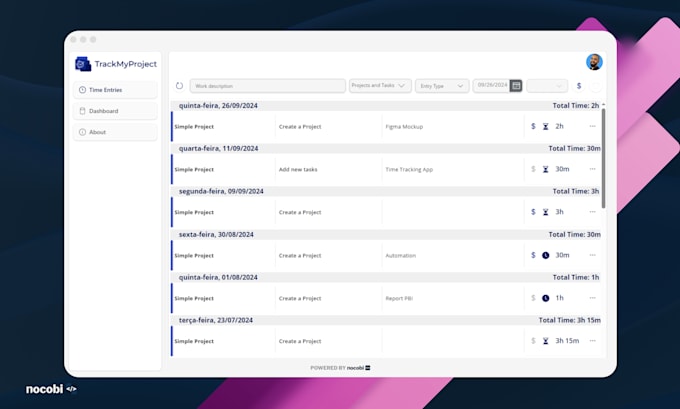Click the clock icon in Time Entries item

[x=82, y=90]
